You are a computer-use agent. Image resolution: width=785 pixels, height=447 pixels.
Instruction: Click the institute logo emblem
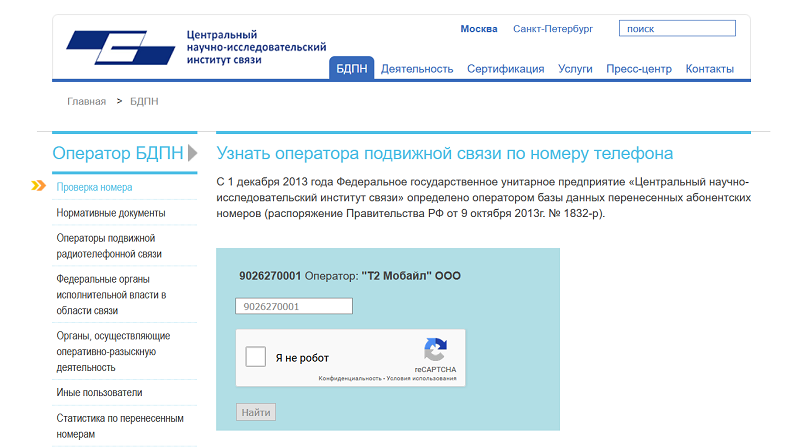121,47
